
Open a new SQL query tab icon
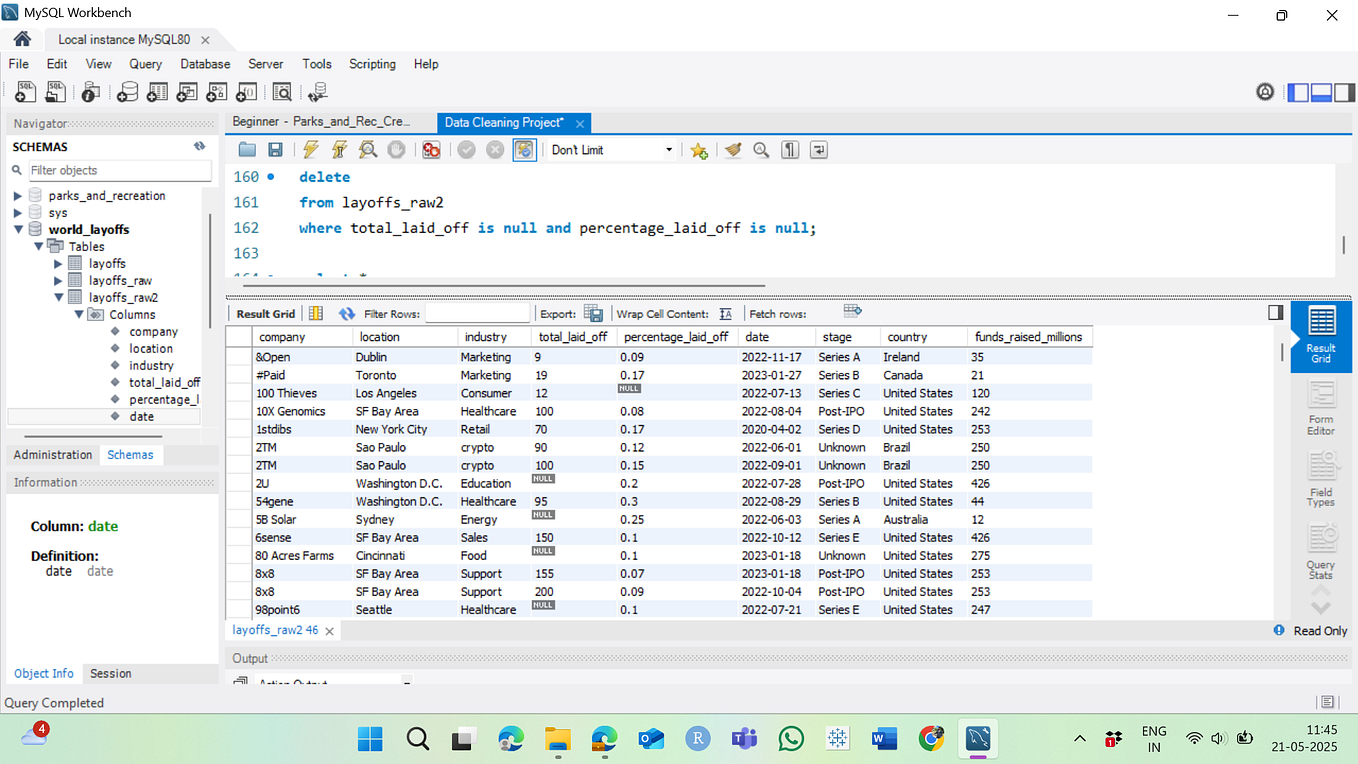point(25,91)
